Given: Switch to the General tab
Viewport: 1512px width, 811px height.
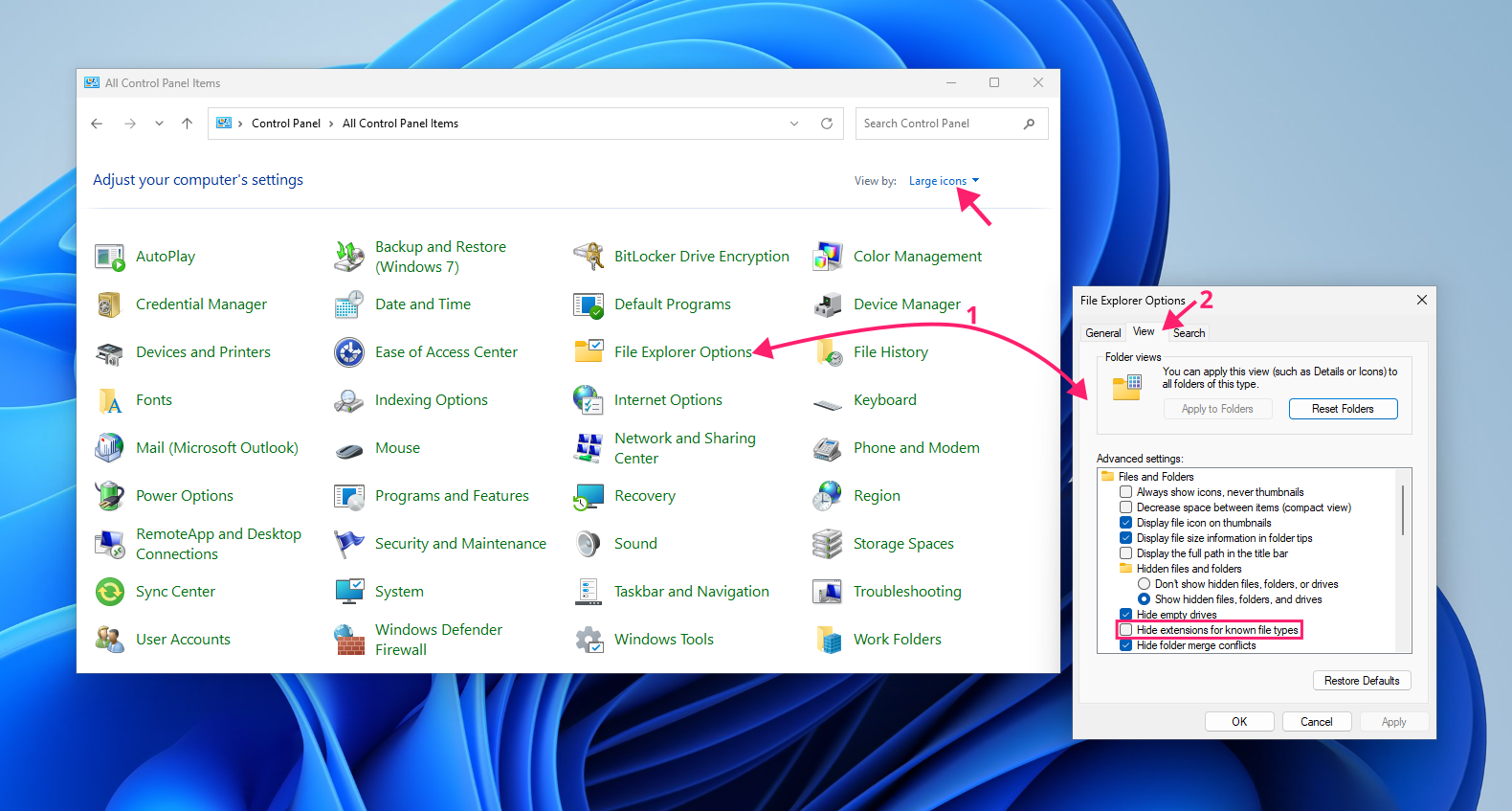Looking at the screenshot, I should tap(1103, 333).
